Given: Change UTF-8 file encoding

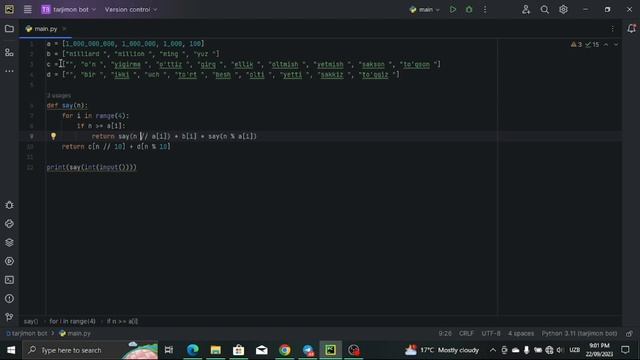Looking at the screenshot, I should (x=491, y=333).
